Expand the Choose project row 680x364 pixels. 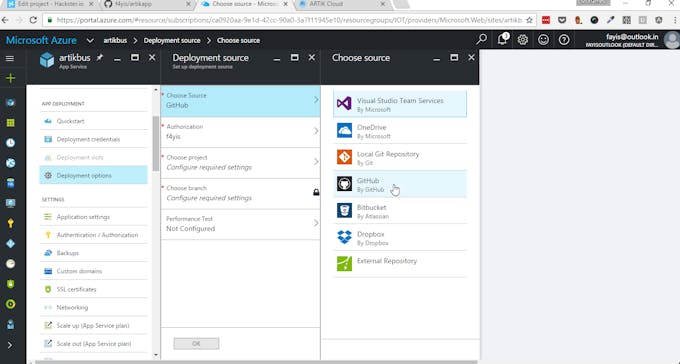coord(240,163)
